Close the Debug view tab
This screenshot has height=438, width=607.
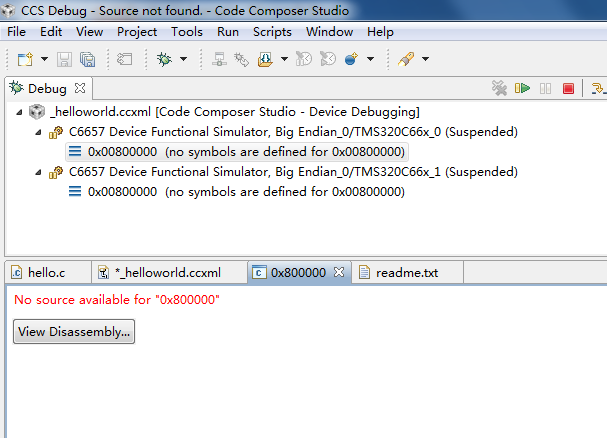point(80,88)
